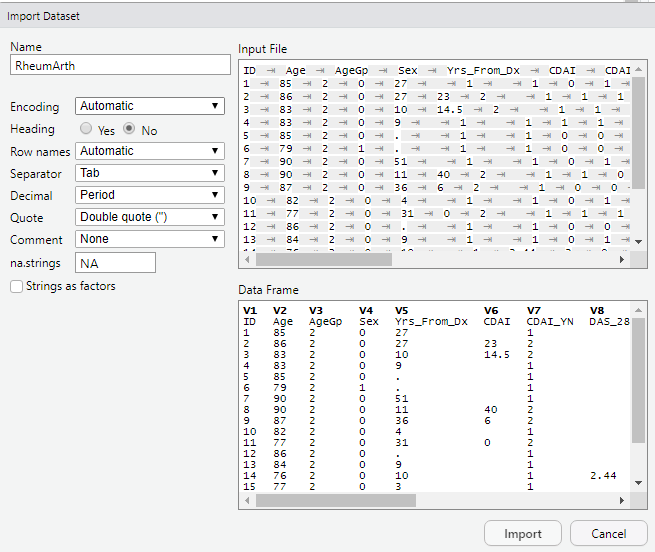Expand the Comment dropdown showing None
The image size is (655, 552).
150,239
